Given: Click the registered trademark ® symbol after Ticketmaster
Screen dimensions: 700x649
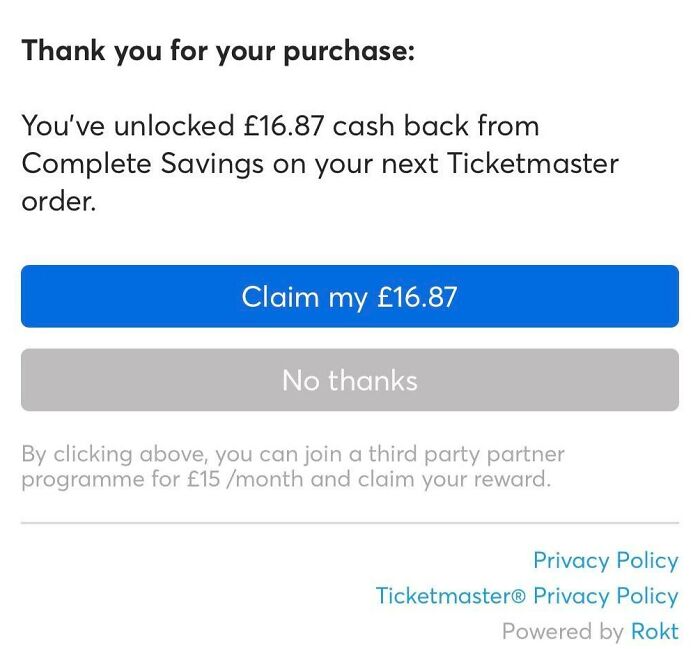Looking at the screenshot, I should (519, 596).
